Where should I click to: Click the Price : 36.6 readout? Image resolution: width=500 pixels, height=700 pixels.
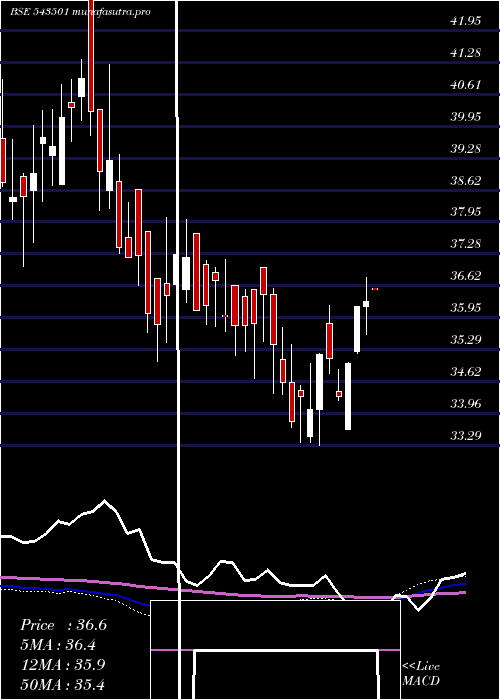pos(63,625)
